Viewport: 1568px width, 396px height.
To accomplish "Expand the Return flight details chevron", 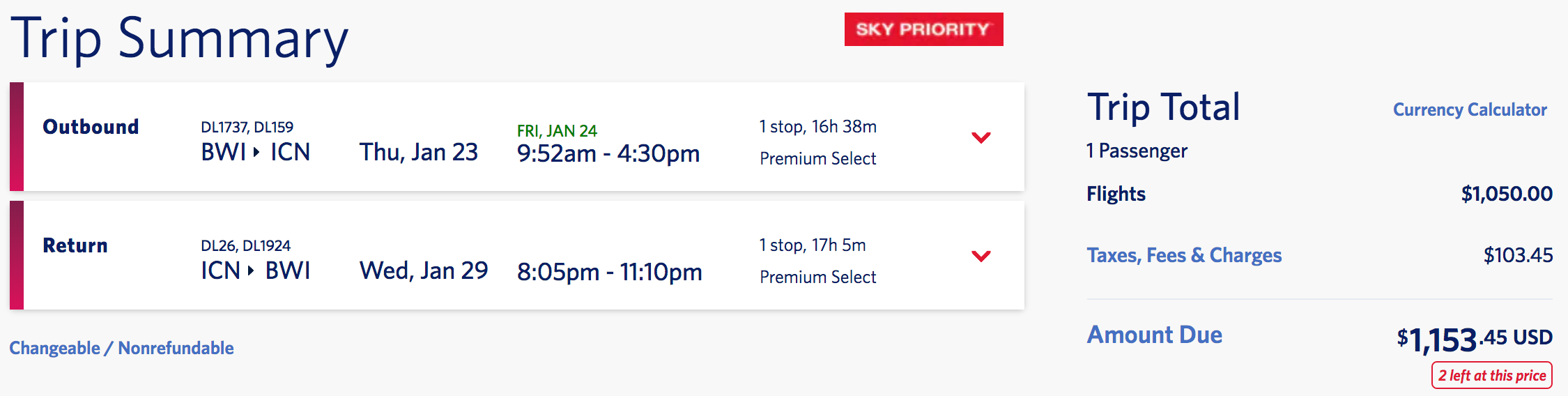I will [x=981, y=256].
